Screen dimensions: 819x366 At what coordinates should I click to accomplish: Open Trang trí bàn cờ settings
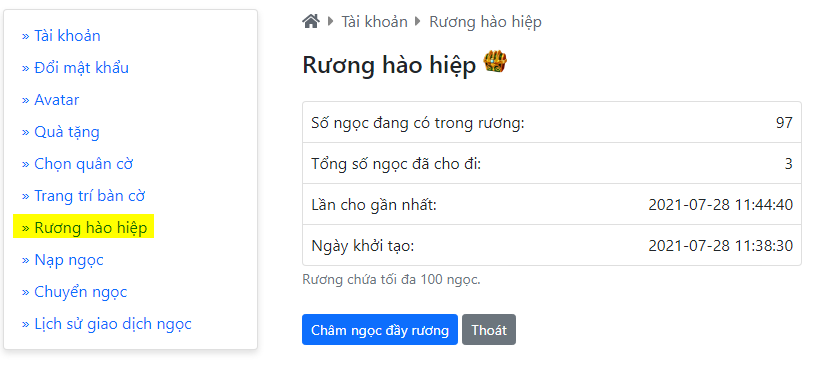83,196
